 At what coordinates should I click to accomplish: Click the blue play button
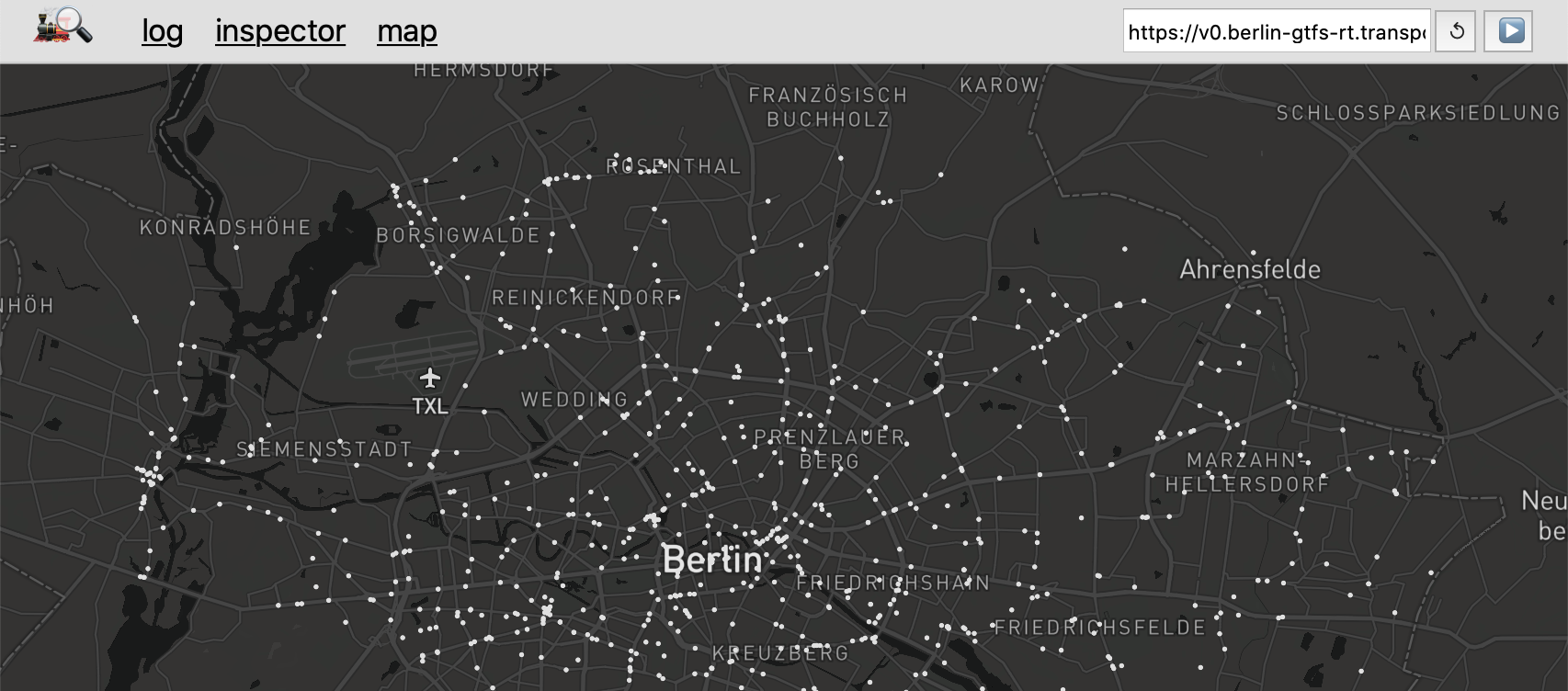(x=1508, y=31)
